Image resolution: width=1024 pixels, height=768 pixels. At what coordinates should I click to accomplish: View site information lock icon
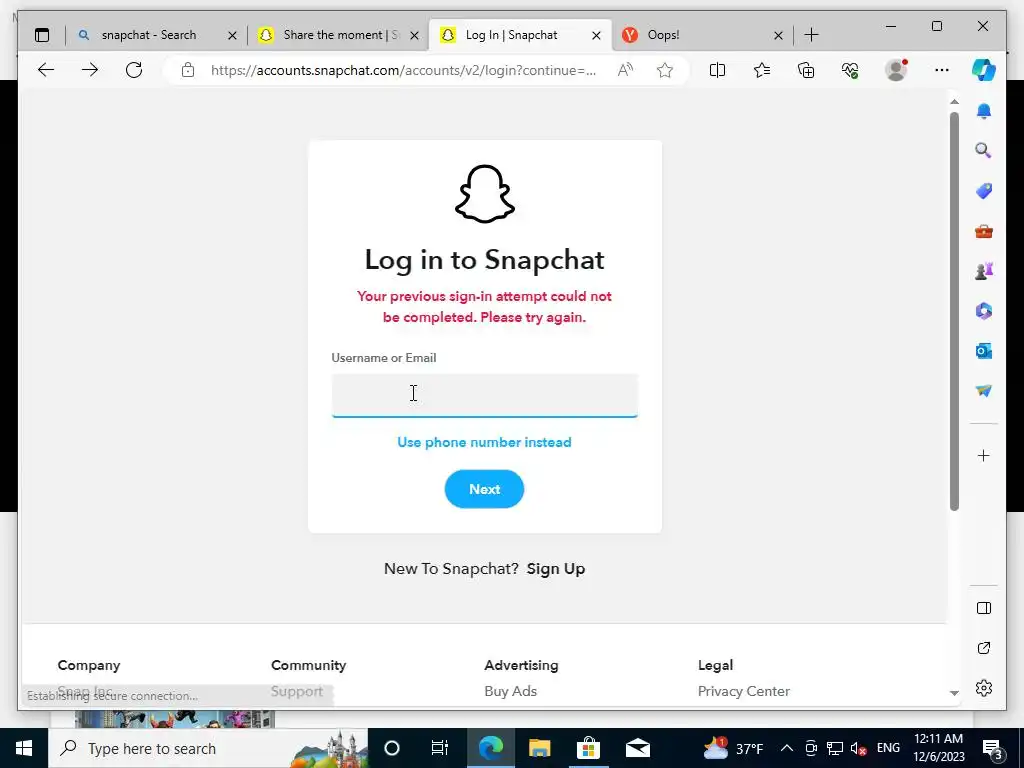(187, 70)
